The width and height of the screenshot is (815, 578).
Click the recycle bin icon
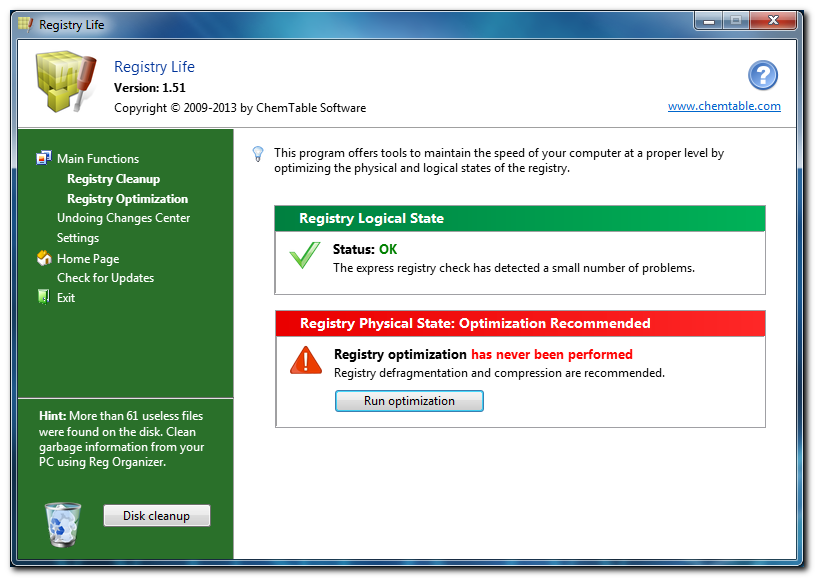(x=63, y=524)
